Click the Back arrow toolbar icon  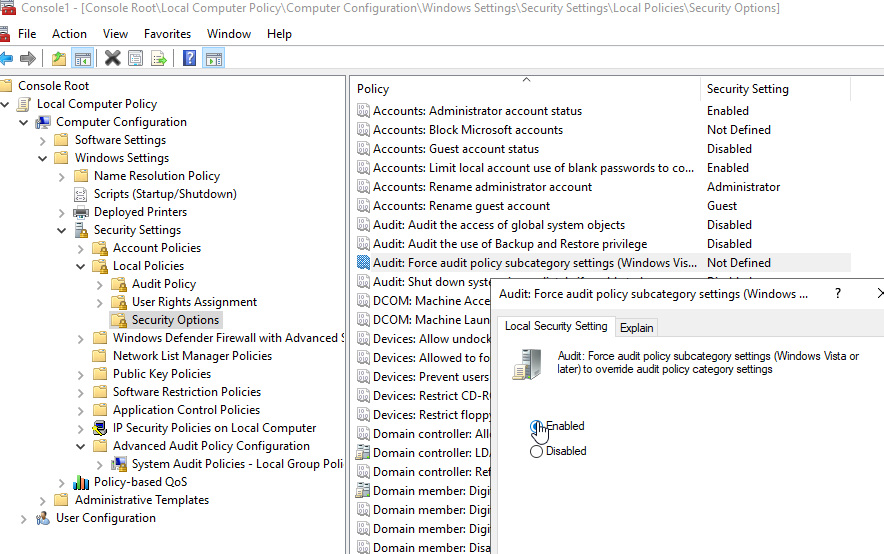(x=7, y=58)
